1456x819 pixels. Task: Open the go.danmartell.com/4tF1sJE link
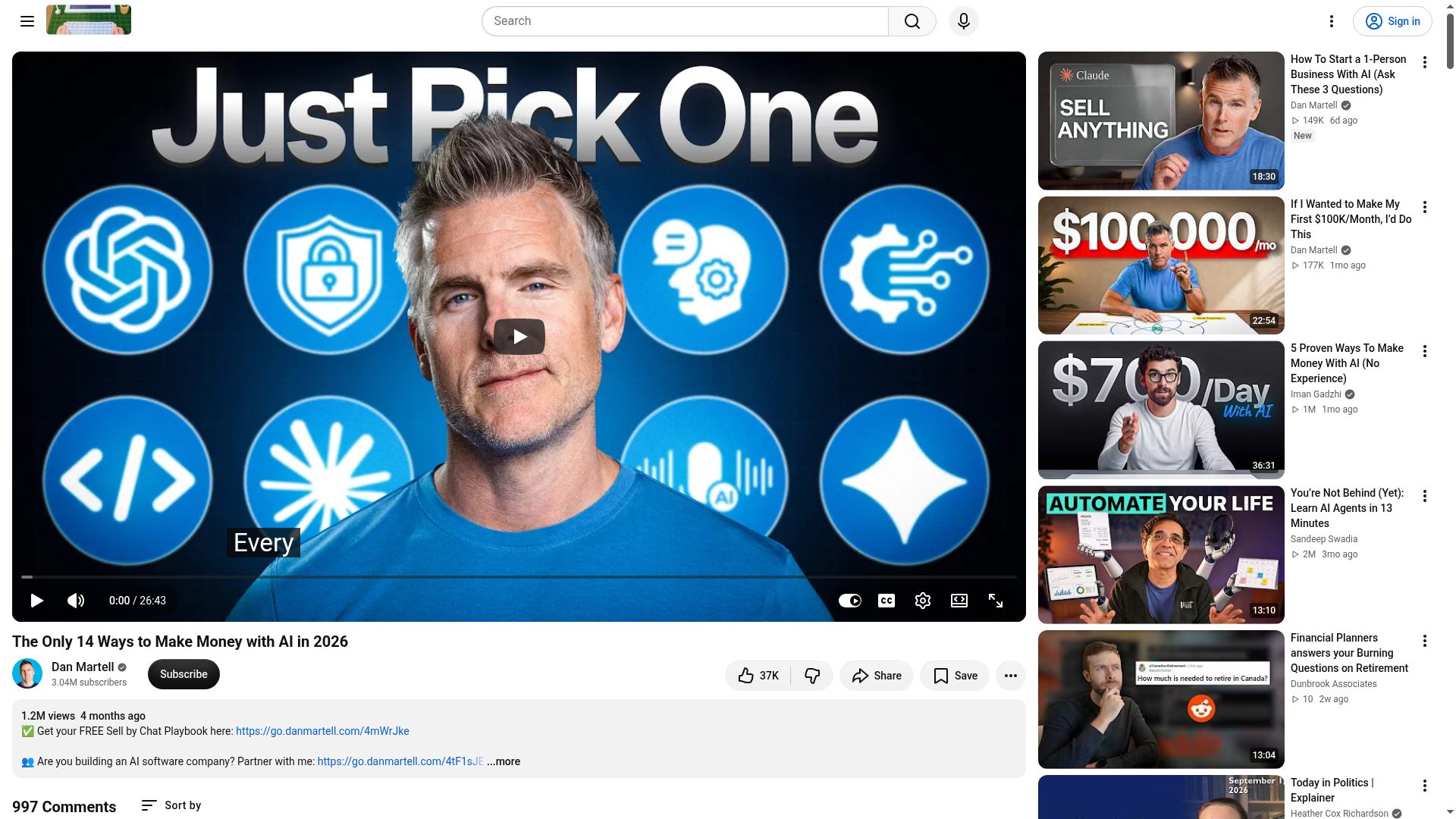[x=400, y=761]
